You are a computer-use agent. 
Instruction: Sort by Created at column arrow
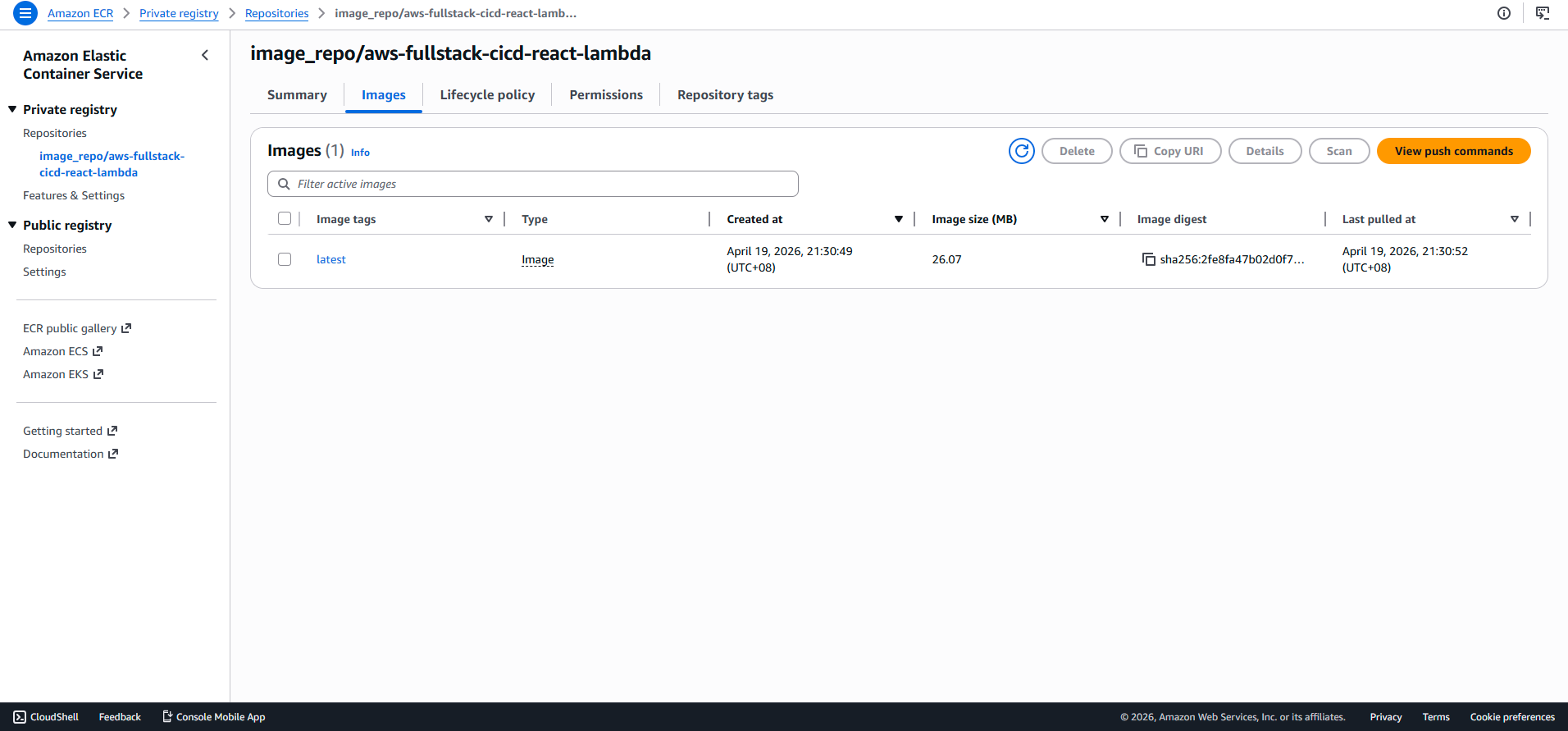point(899,219)
